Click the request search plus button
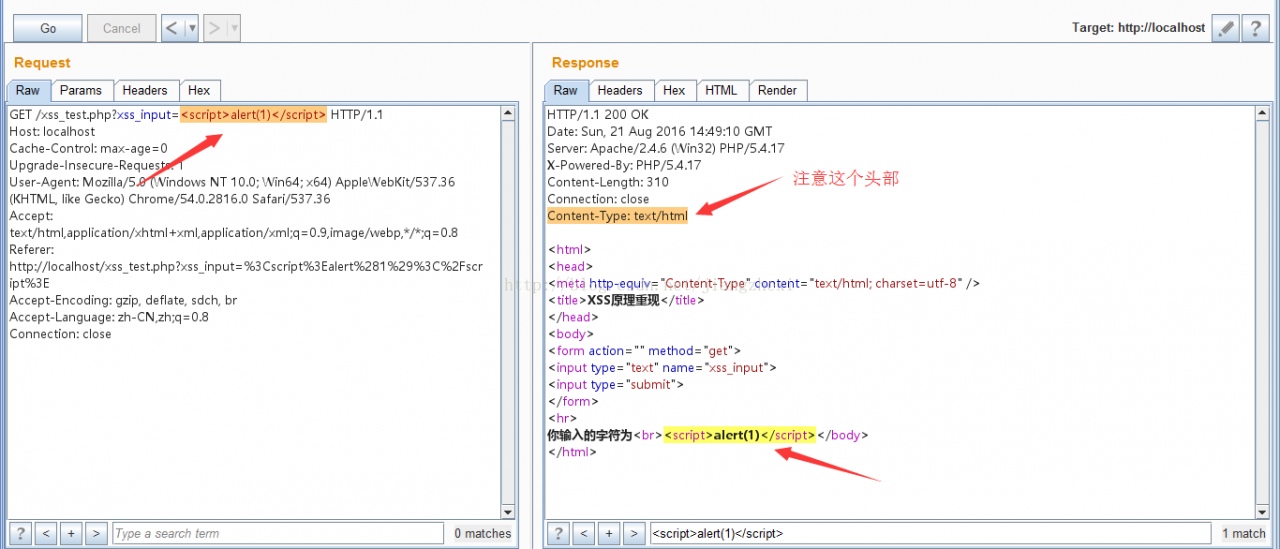 pyautogui.click(x=71, y=533)
